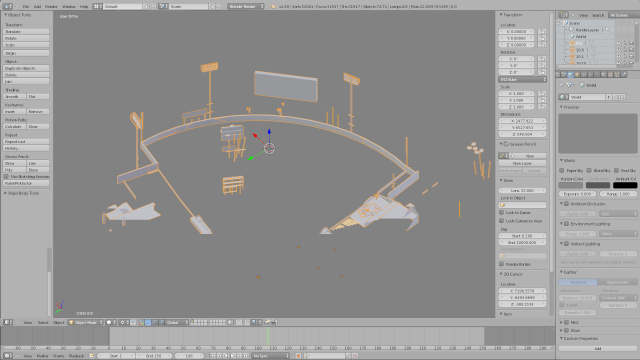This screenshot has width=640, height=360.
Task: Open the Render menu
Action: click(x=51, y=7)
